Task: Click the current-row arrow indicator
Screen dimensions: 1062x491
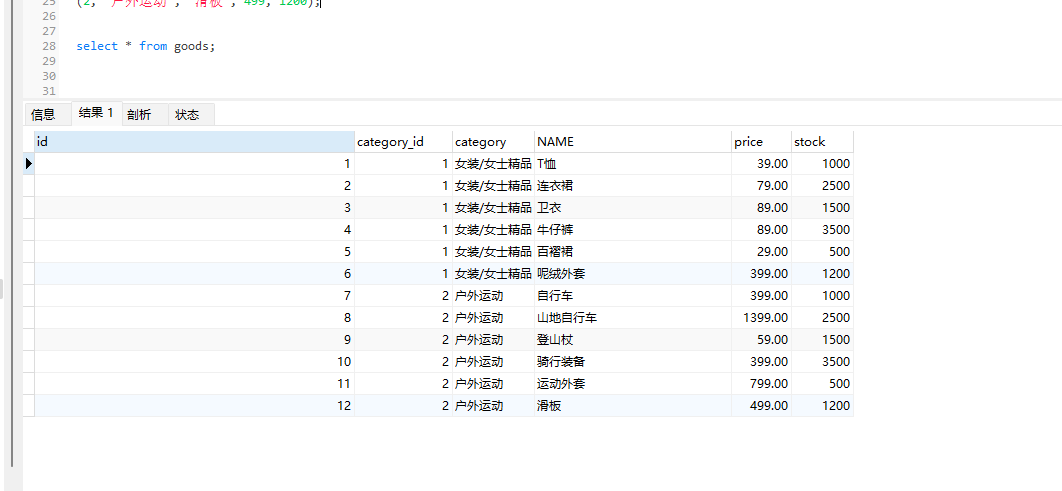Action: (x=28, y=163)
